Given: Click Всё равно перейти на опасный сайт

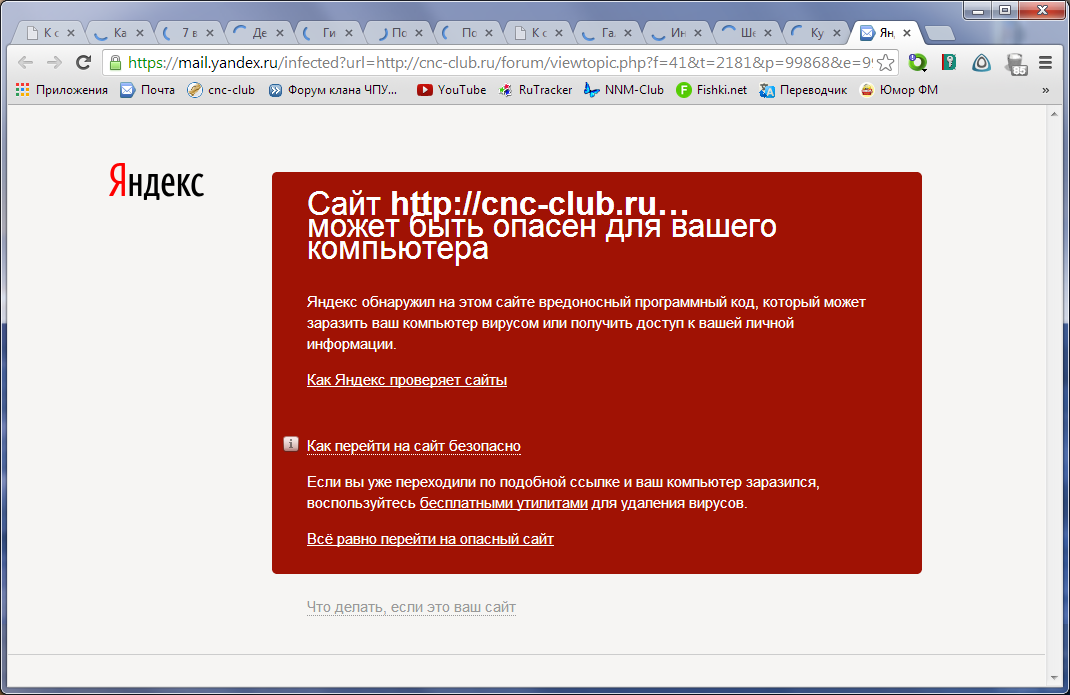Looking at the screenshot, I should click(x=430, y=539).
